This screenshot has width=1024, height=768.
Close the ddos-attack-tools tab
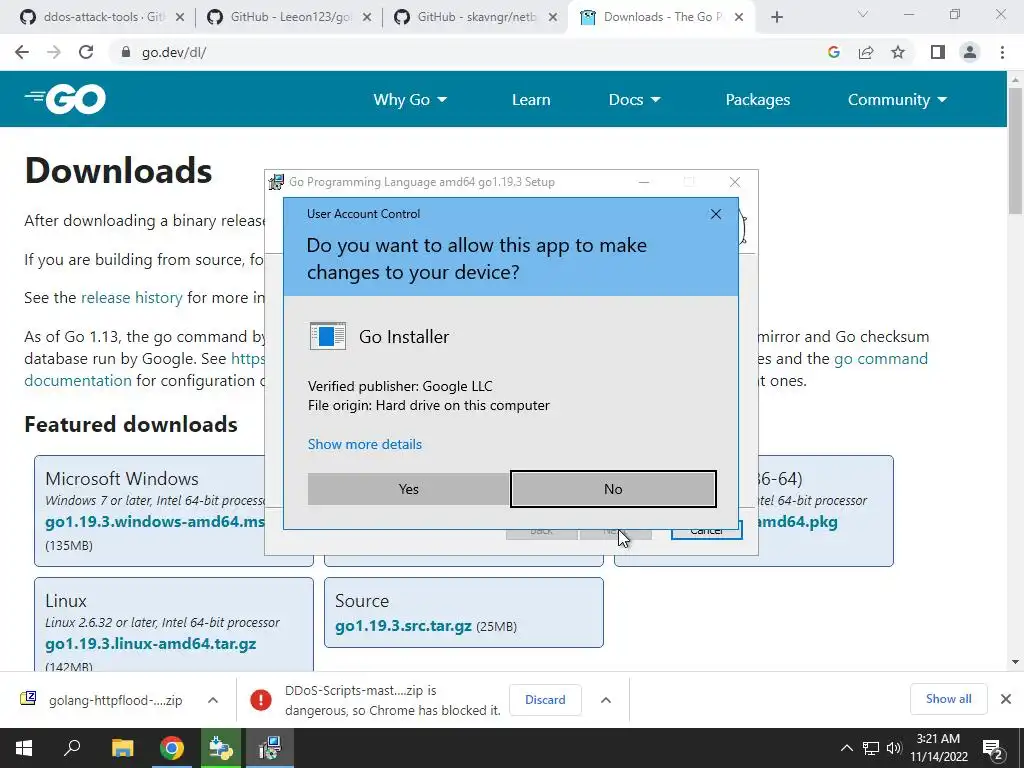[180, 18]
